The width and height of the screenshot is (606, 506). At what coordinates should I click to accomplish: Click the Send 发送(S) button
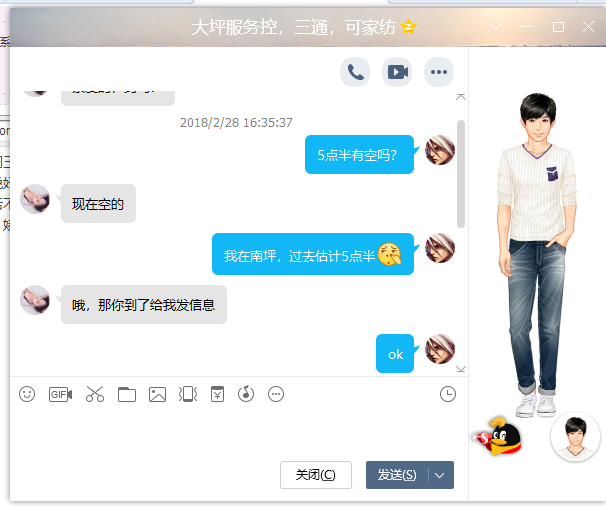tap(397, 475)
